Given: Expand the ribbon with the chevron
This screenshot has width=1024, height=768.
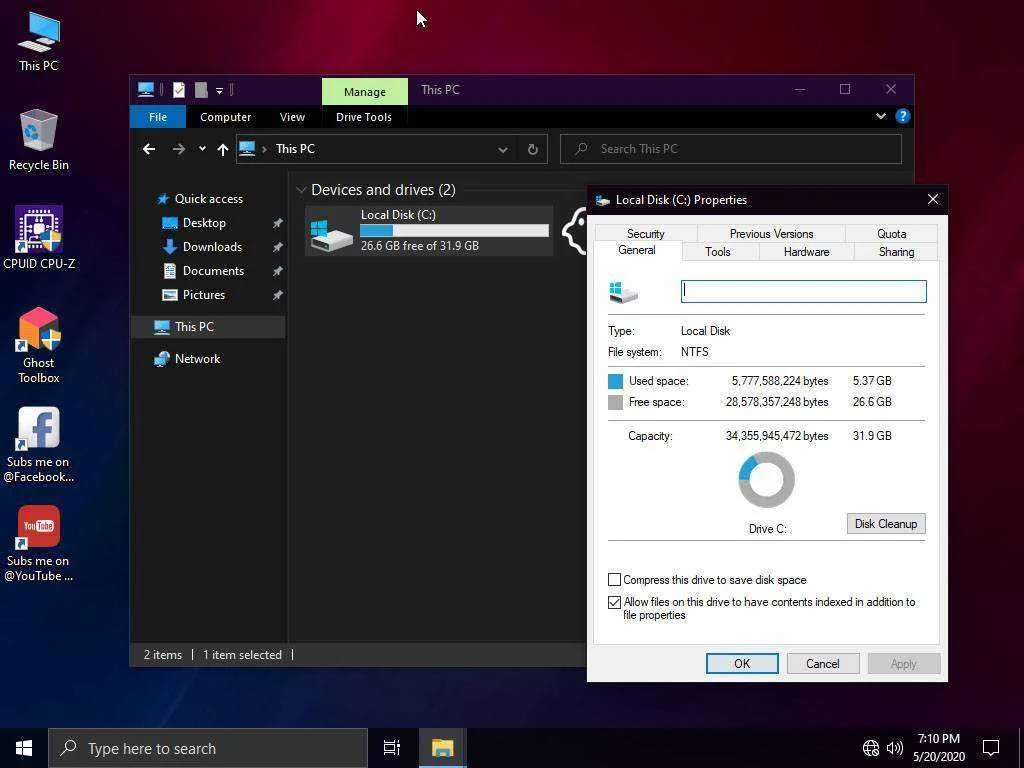Looking at the screenshot, I should pos(880,116).
